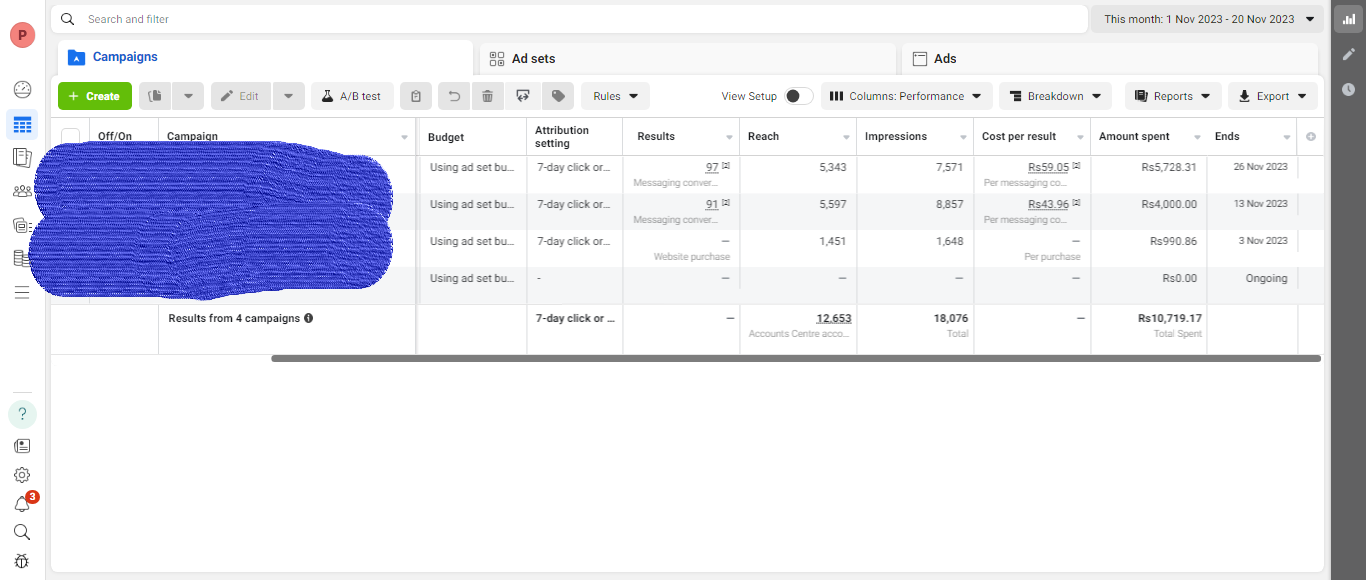Expand the Rules dropdown
The width and height of the screenshot is (1366, 580).
point(615,96)
